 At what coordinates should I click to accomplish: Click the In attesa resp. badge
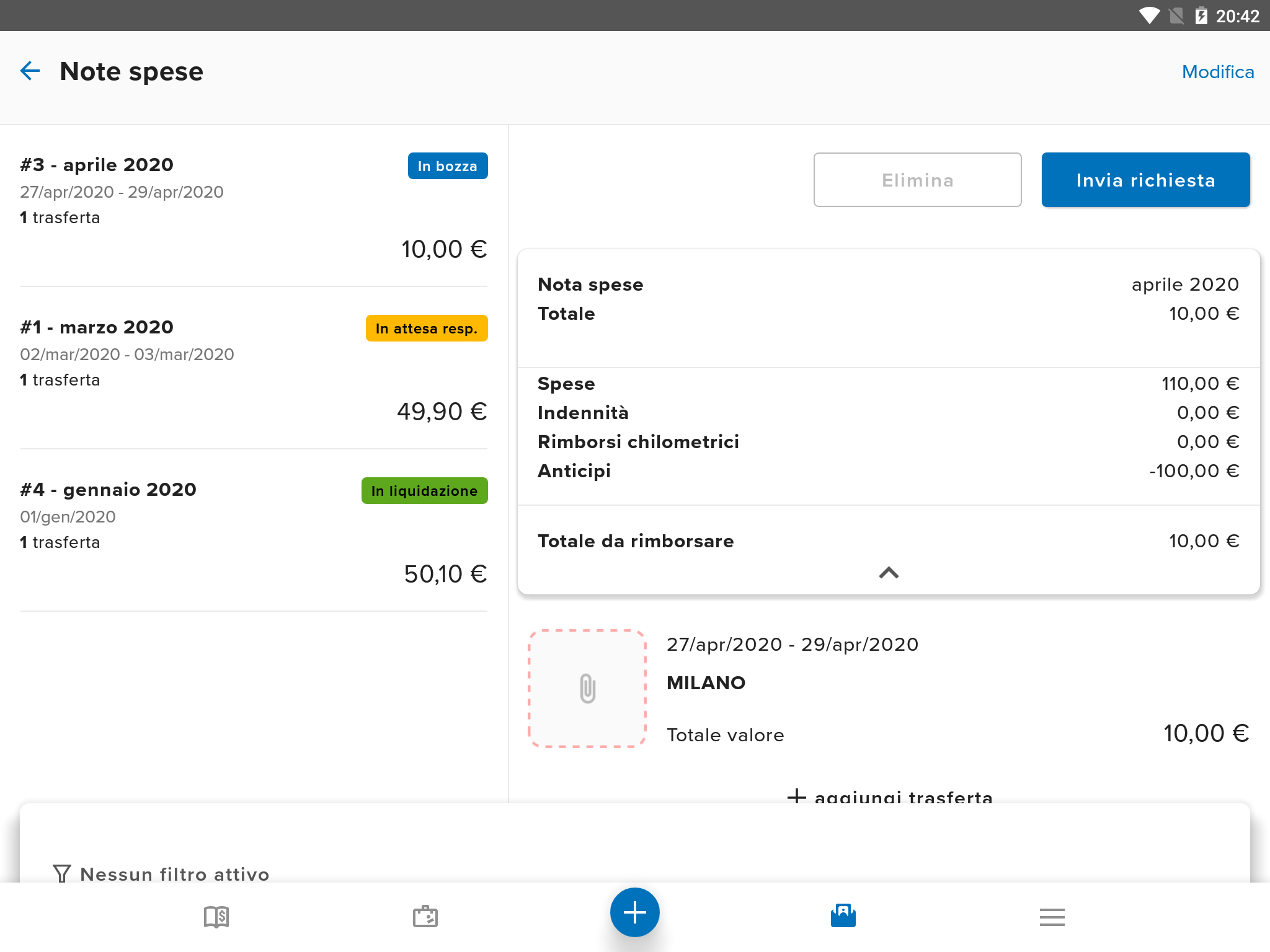click(427, 328)
